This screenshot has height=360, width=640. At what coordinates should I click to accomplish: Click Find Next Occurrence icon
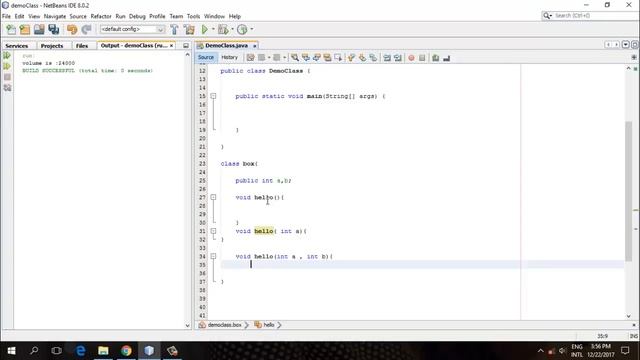pyautogui.click(x=317, y=58)
